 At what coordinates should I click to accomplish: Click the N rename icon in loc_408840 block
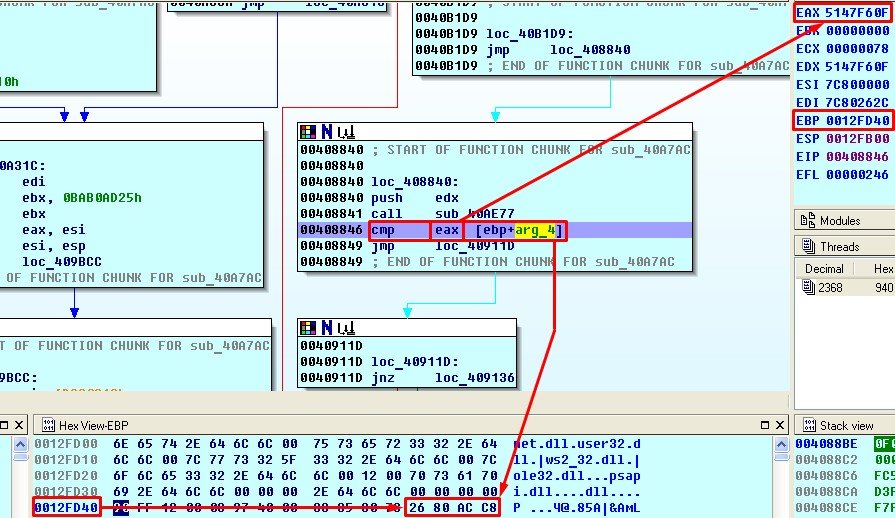[325, 131]
